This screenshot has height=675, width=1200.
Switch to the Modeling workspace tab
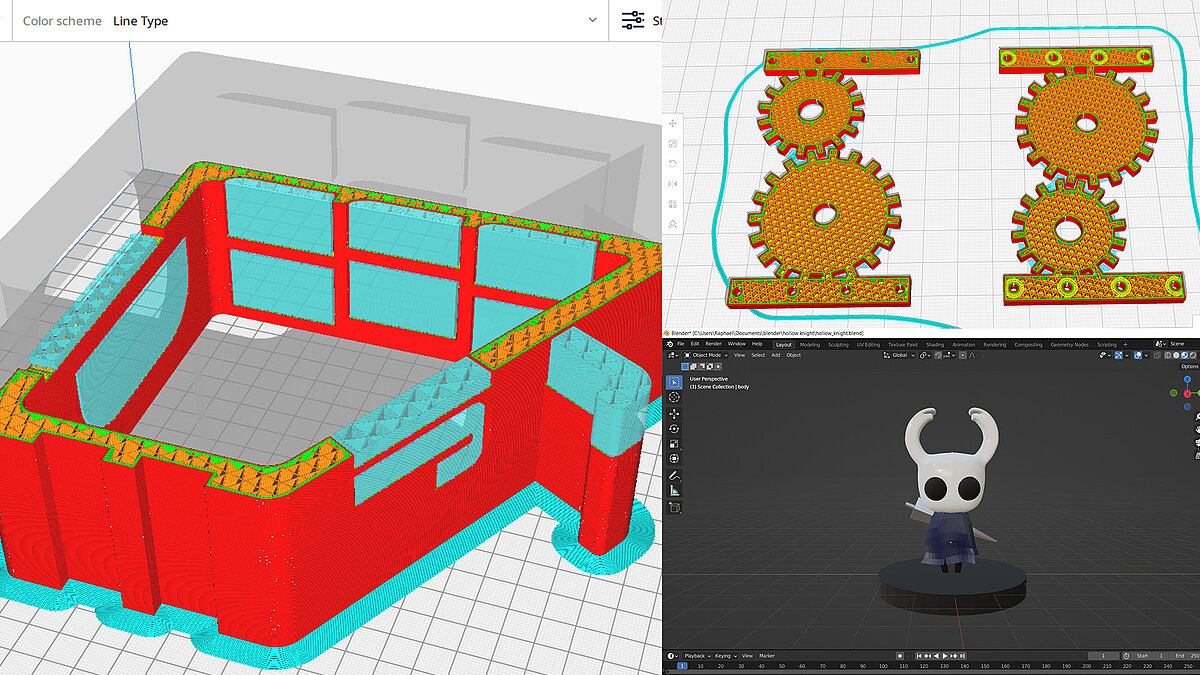810,344
